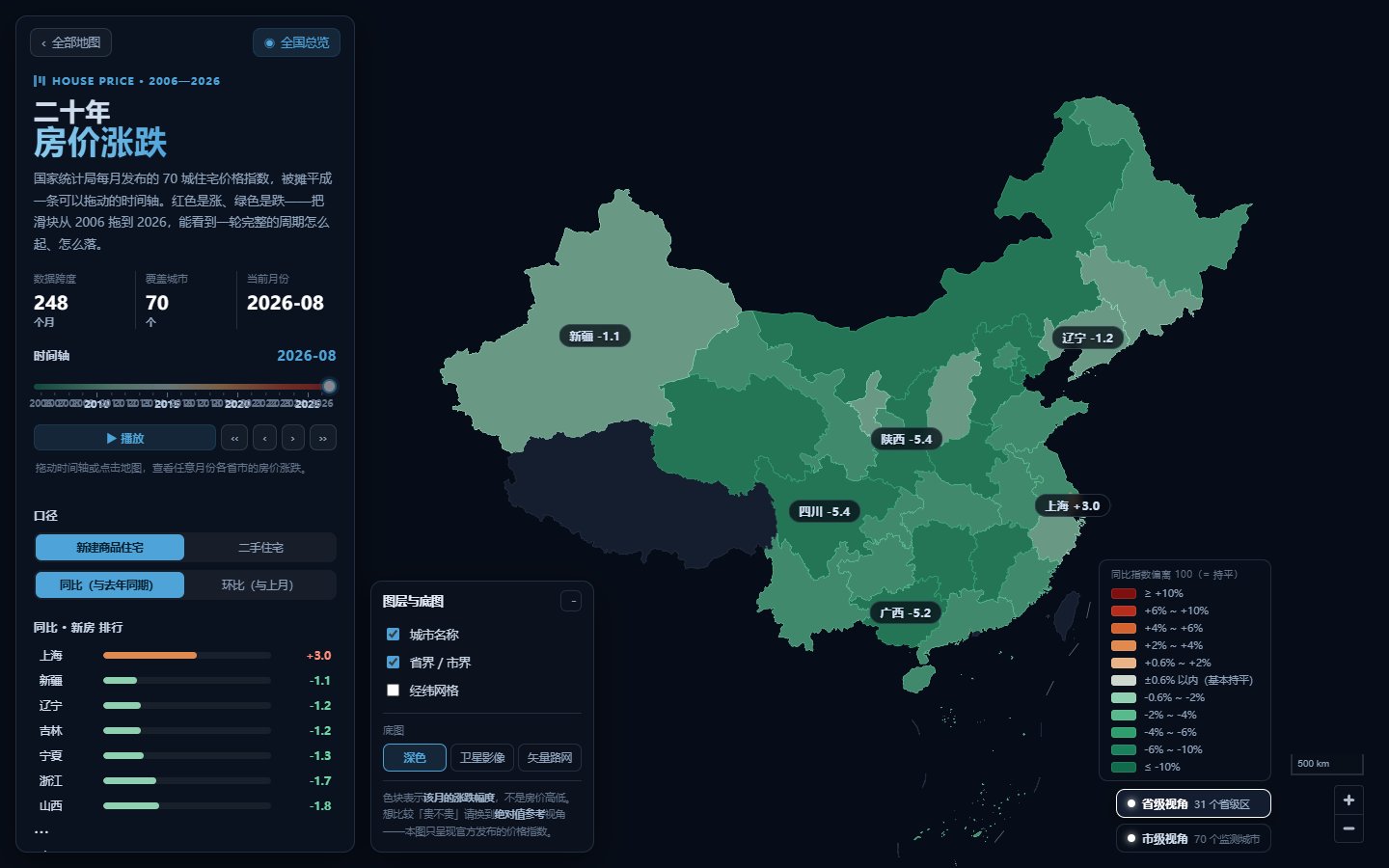Select 吉林 row in ranking list
The height and width of the screenshot is (868, 1389).
pyautogui.click(x=184, y=730)
